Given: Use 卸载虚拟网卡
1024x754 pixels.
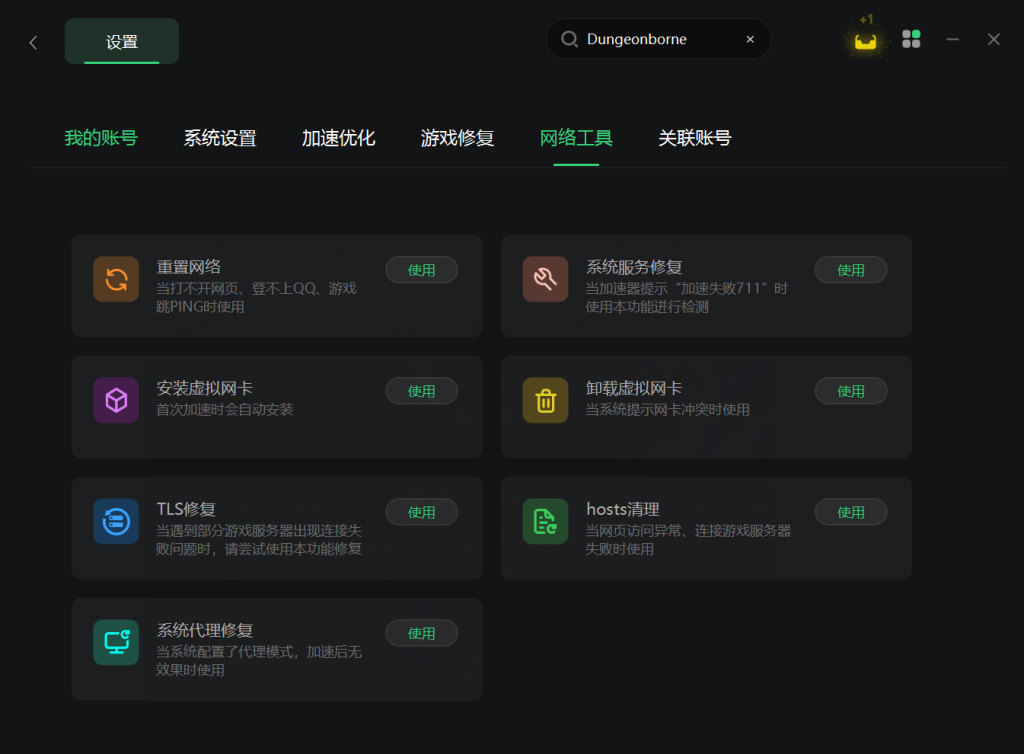Looking at the screenshot, I should 851,391.
